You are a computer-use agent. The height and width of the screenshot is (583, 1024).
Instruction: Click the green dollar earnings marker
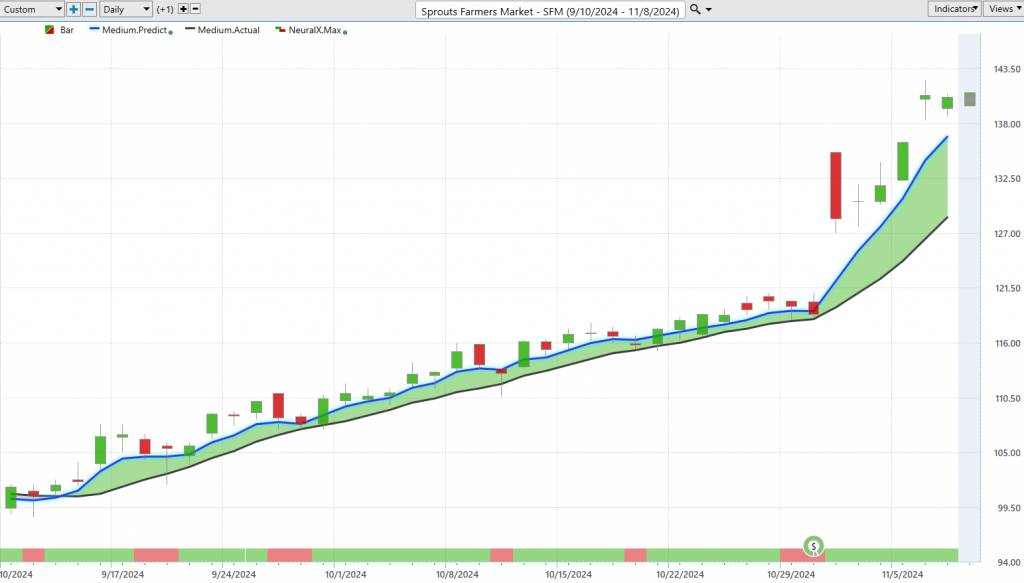coord(814,546)
